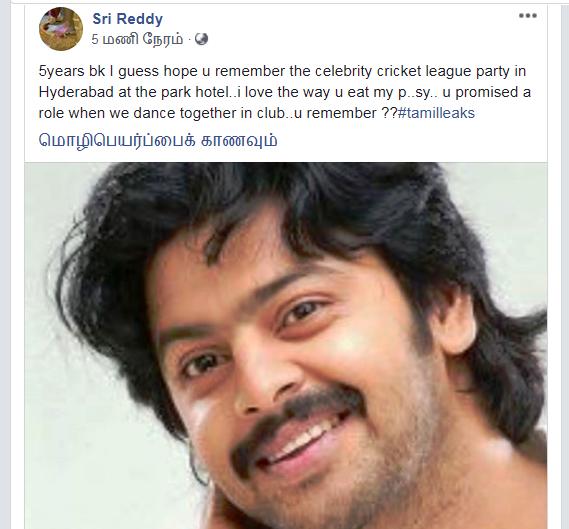Visit the Sri Reddy profile name link
The image size is (569, 529).
click(x=127, y=19)
